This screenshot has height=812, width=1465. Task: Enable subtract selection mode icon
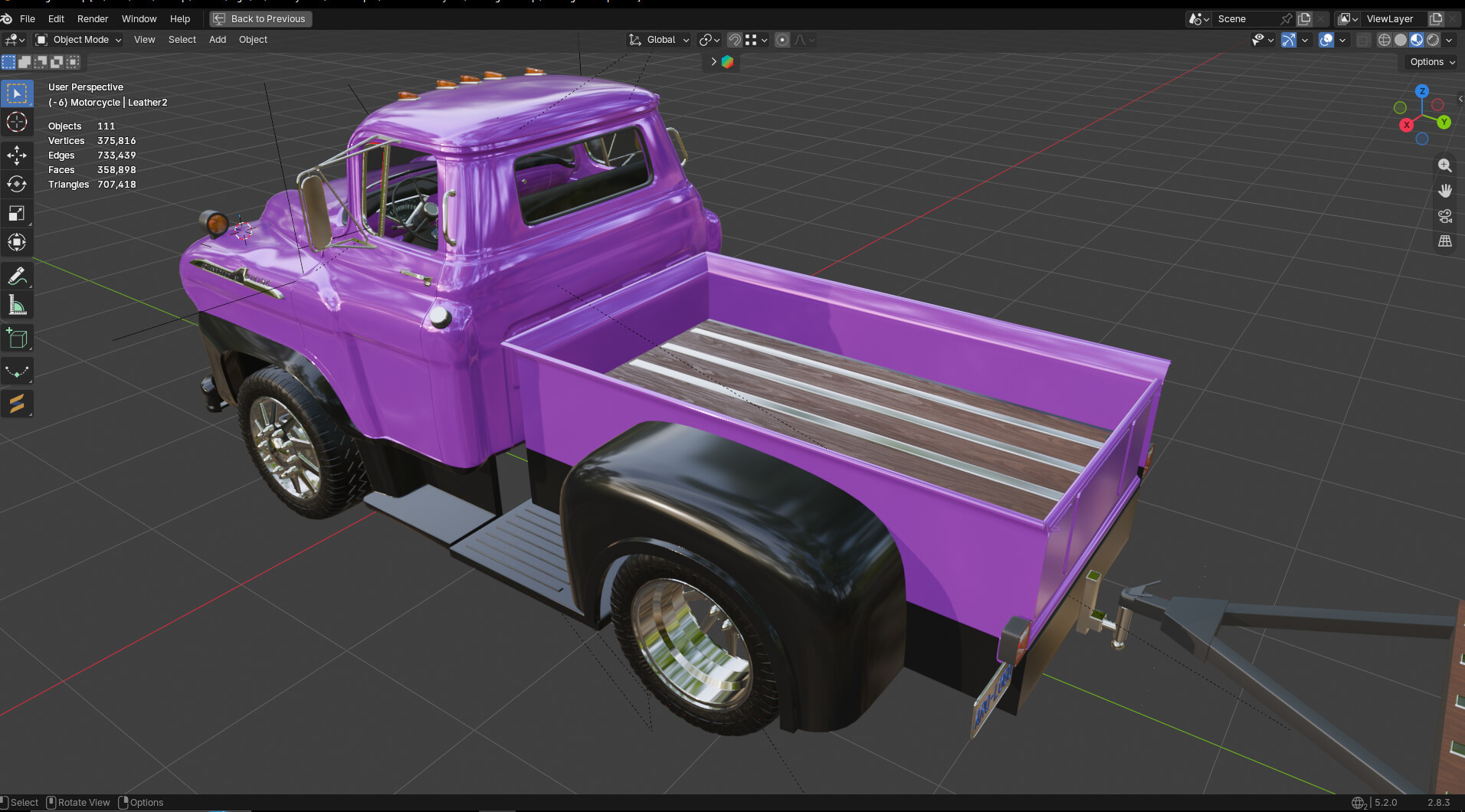[41, 62]
